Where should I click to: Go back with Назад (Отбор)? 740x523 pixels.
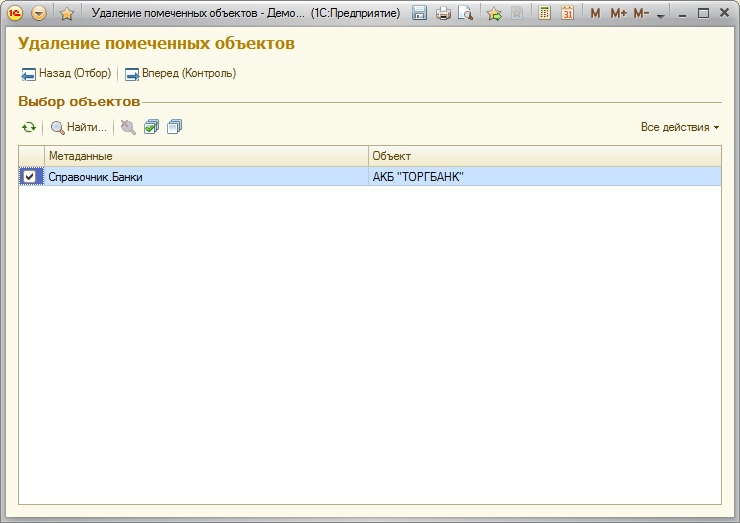(x=66, y=74)
